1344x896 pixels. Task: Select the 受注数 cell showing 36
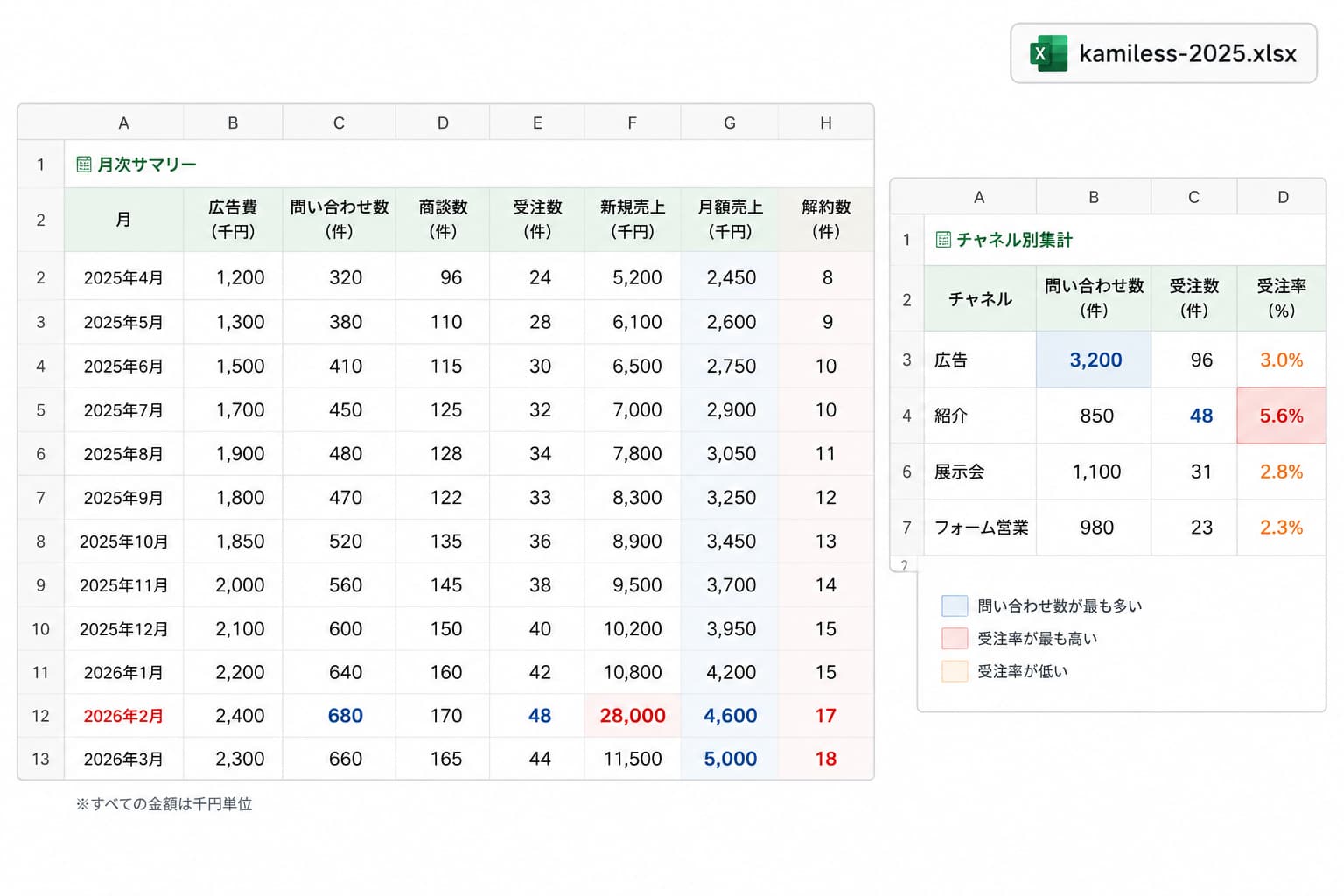coord(537,541)
